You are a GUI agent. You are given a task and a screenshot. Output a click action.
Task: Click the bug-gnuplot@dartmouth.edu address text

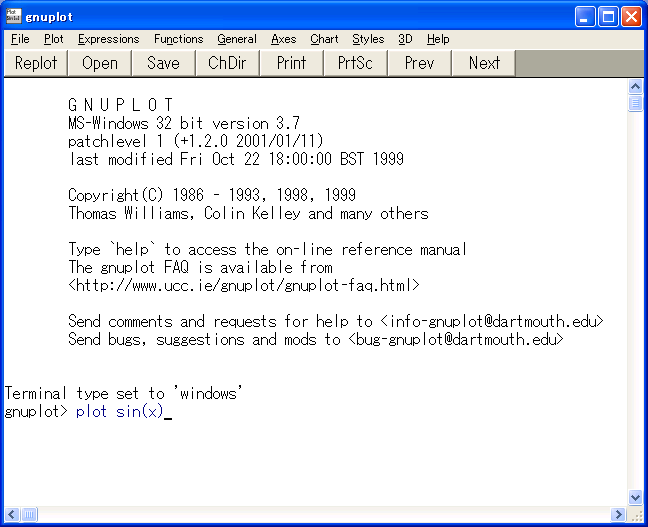click(456, 339)
